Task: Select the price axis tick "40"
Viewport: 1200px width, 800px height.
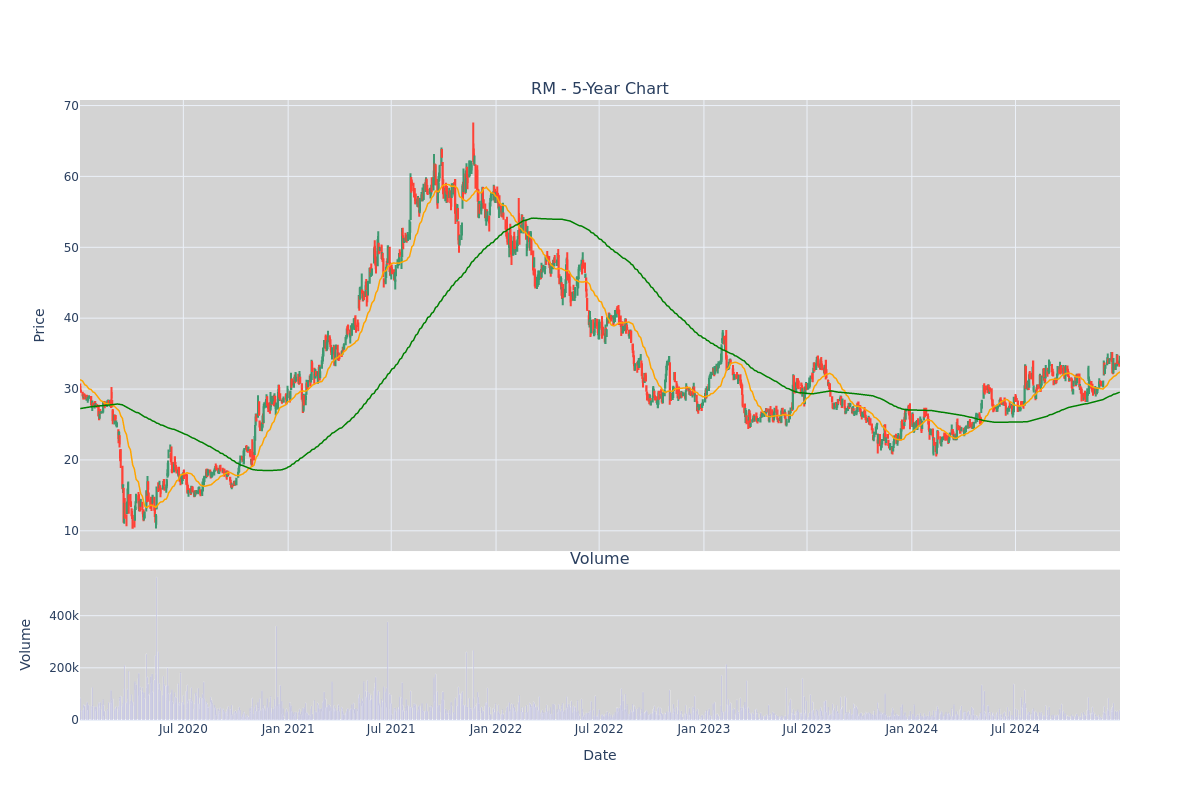Action: coord(71,318)
